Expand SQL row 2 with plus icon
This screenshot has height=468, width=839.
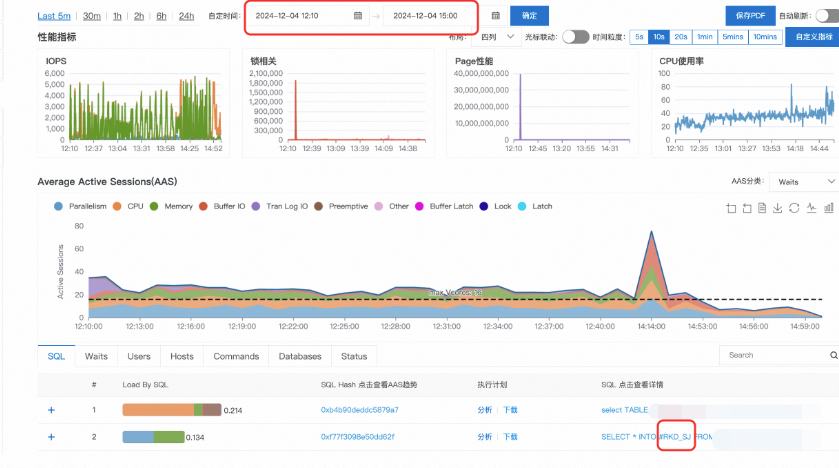51,437
